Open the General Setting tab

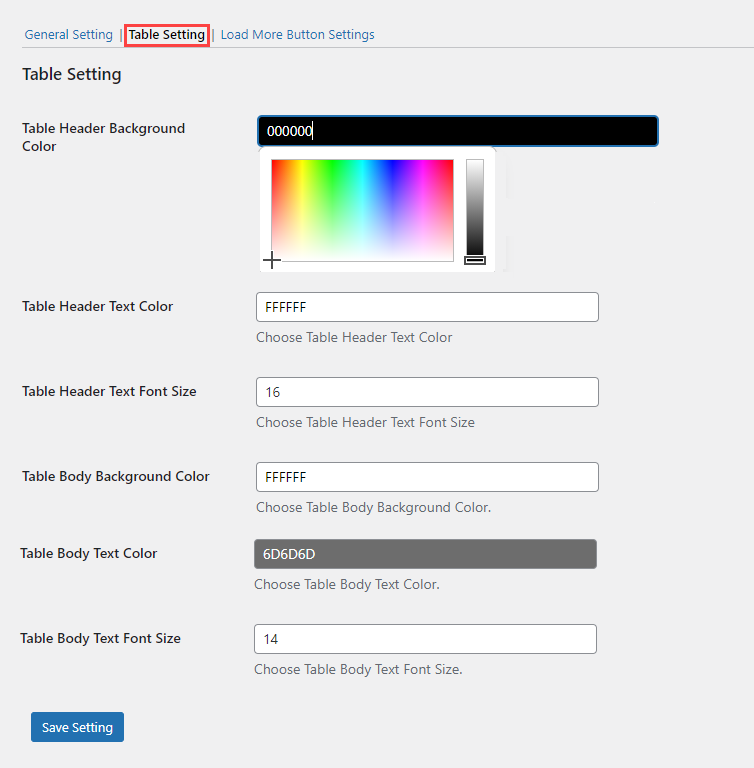[x=69, y=35]
